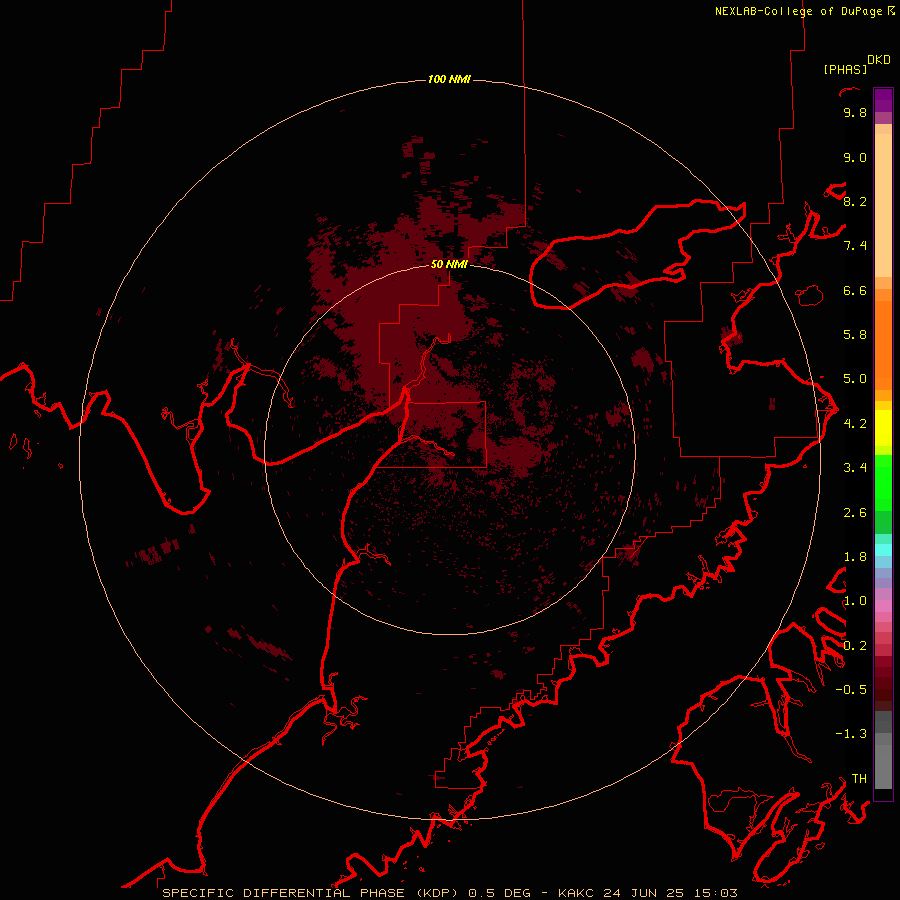900x900 pixels.
Task: Click the 2.6 scale value
Action: (x=855, y=513)
